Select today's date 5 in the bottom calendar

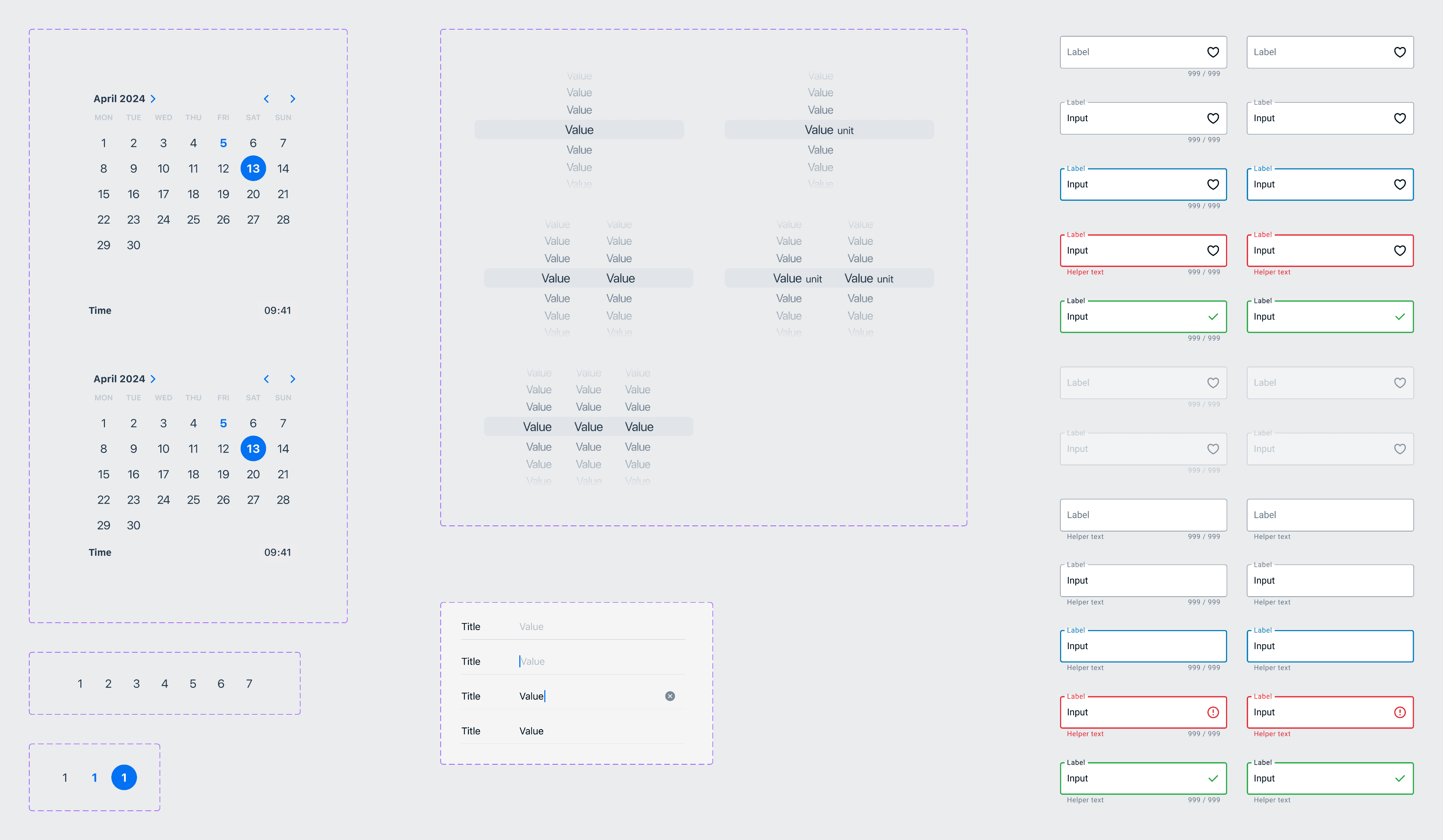click(223, 423)
